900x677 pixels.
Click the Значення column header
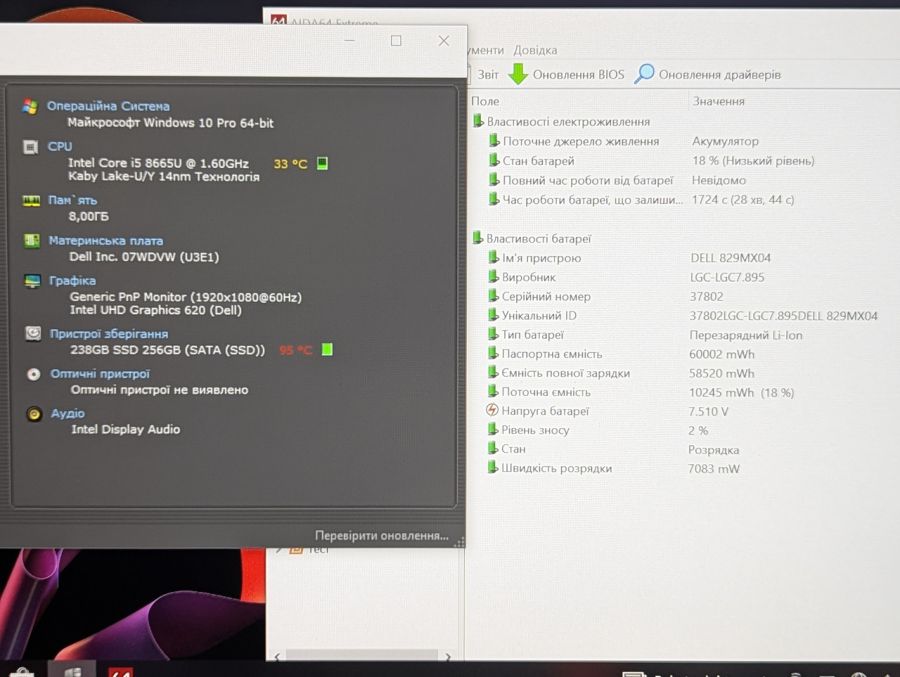pos(718,101)
